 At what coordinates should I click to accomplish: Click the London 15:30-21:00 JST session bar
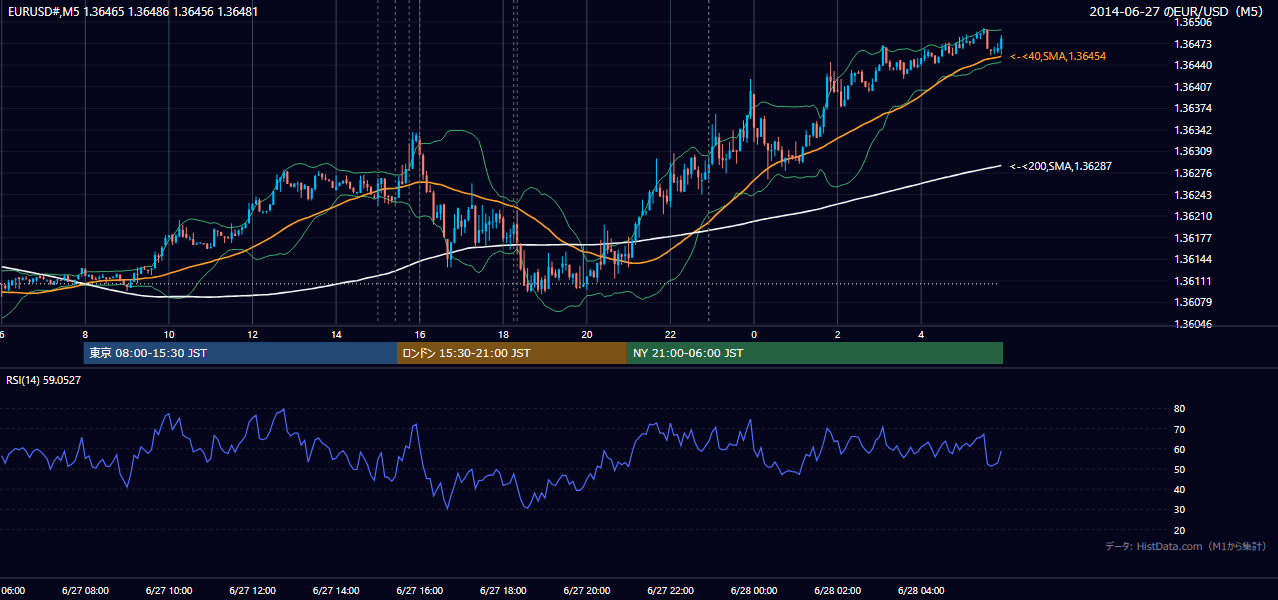click(512, 353)
